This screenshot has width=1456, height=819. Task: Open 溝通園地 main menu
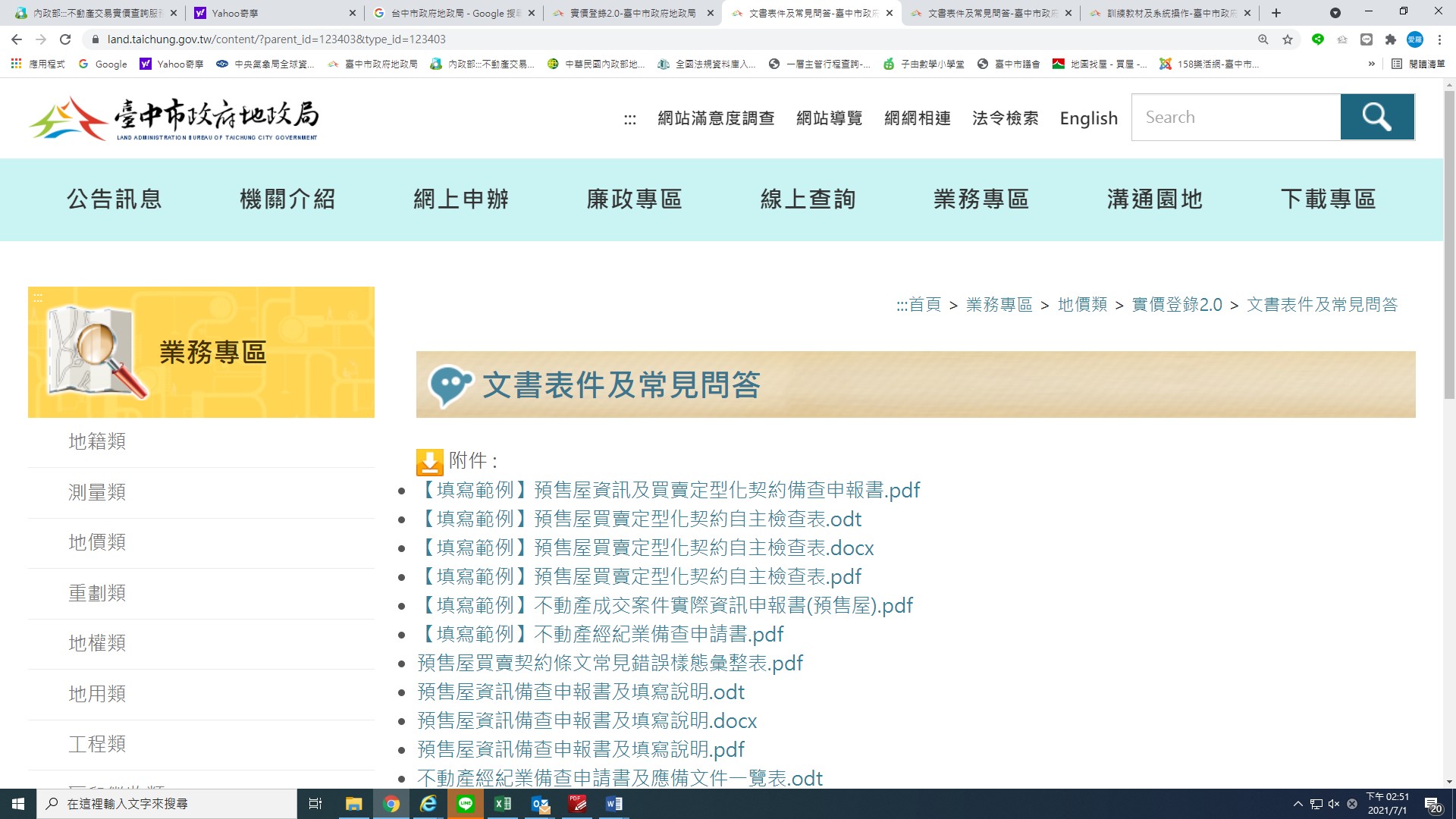coord(1155,199)
